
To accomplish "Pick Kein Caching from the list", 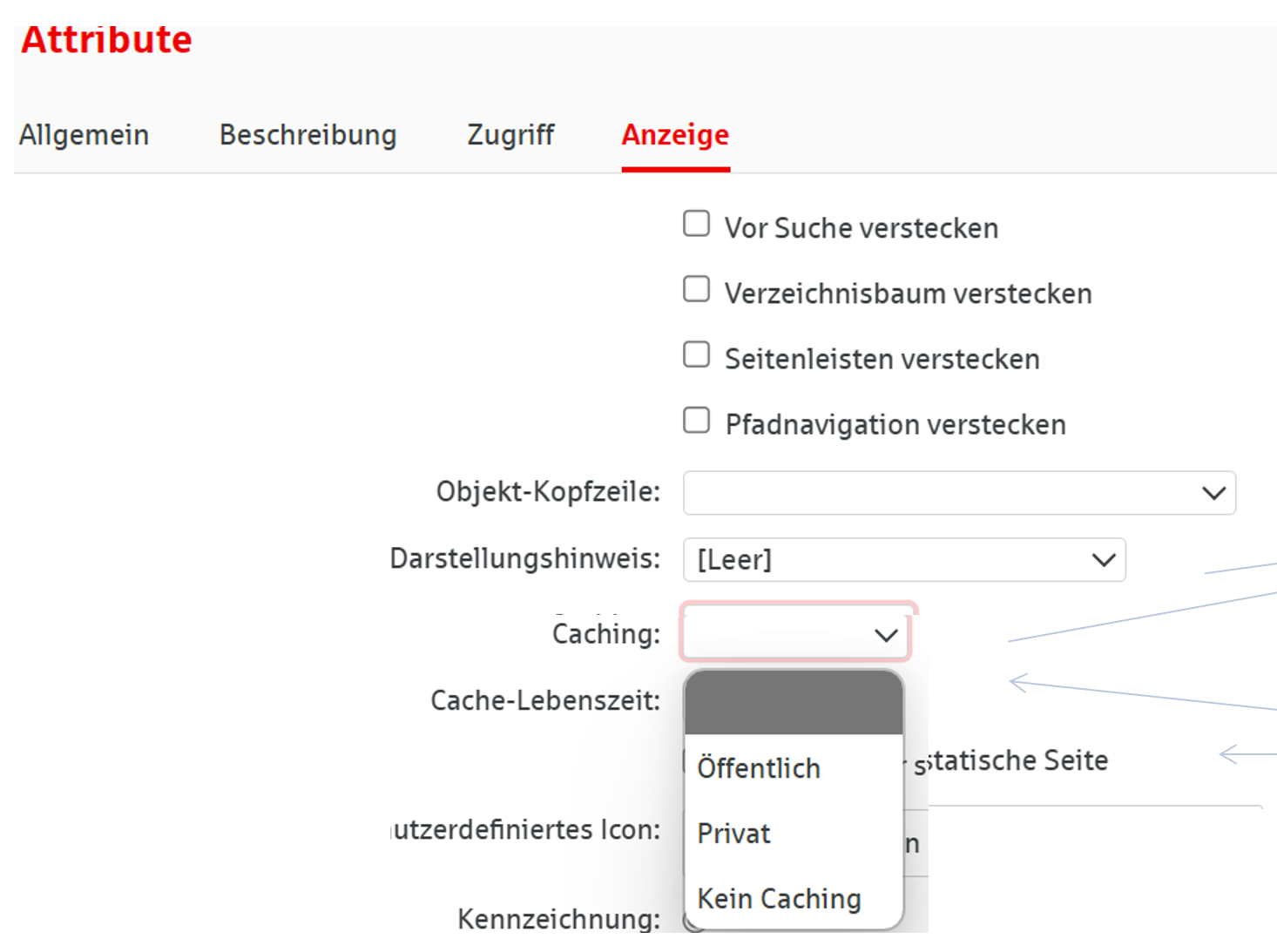I will point(779,898).
